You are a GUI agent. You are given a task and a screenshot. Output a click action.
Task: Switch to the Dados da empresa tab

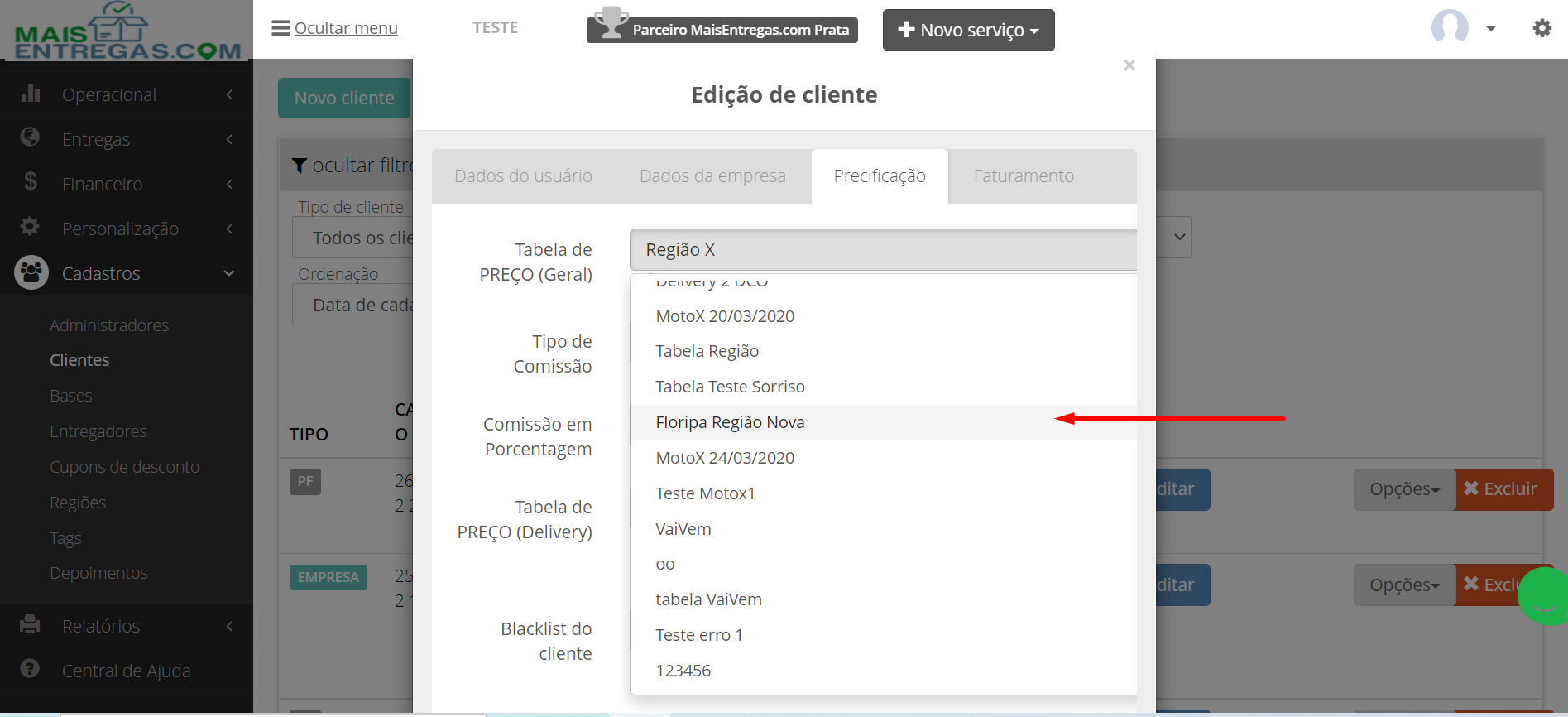[712, 176]
